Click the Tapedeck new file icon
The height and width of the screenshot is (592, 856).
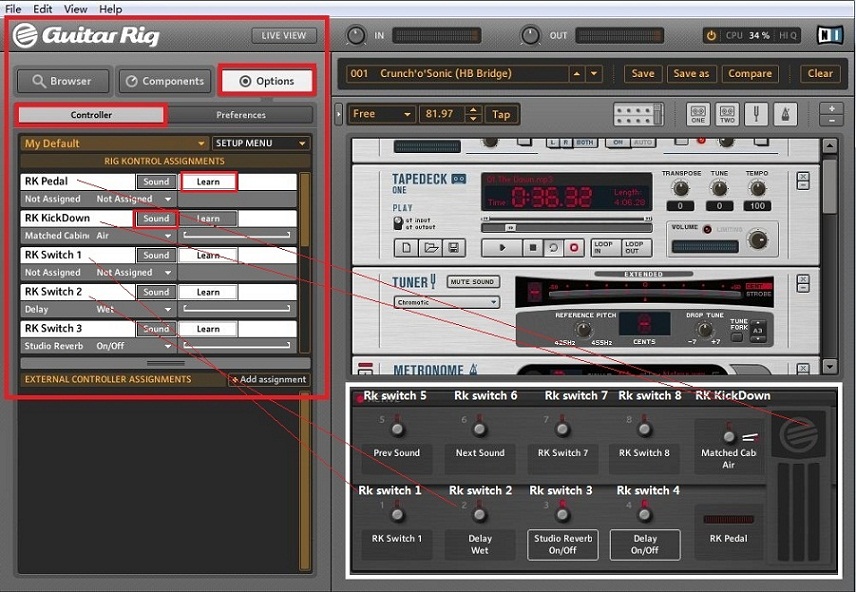pos(406,248)
